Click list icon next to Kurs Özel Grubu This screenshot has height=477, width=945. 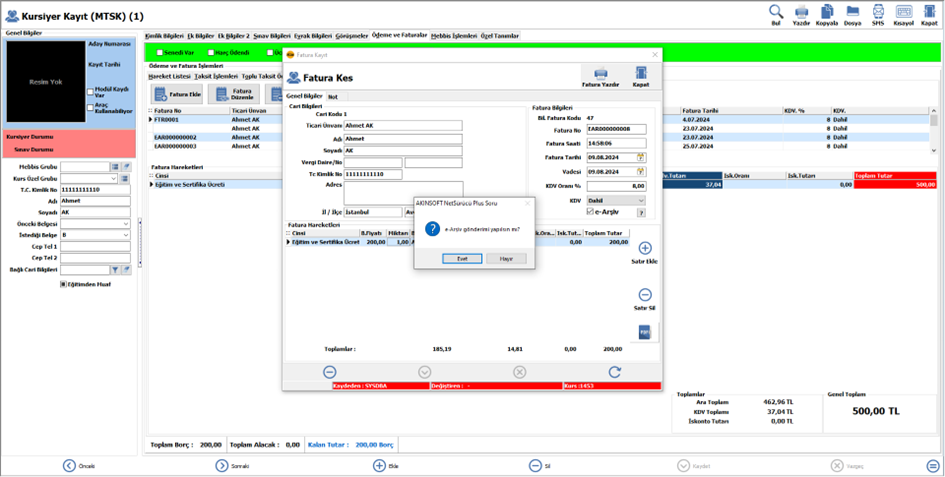125,178
